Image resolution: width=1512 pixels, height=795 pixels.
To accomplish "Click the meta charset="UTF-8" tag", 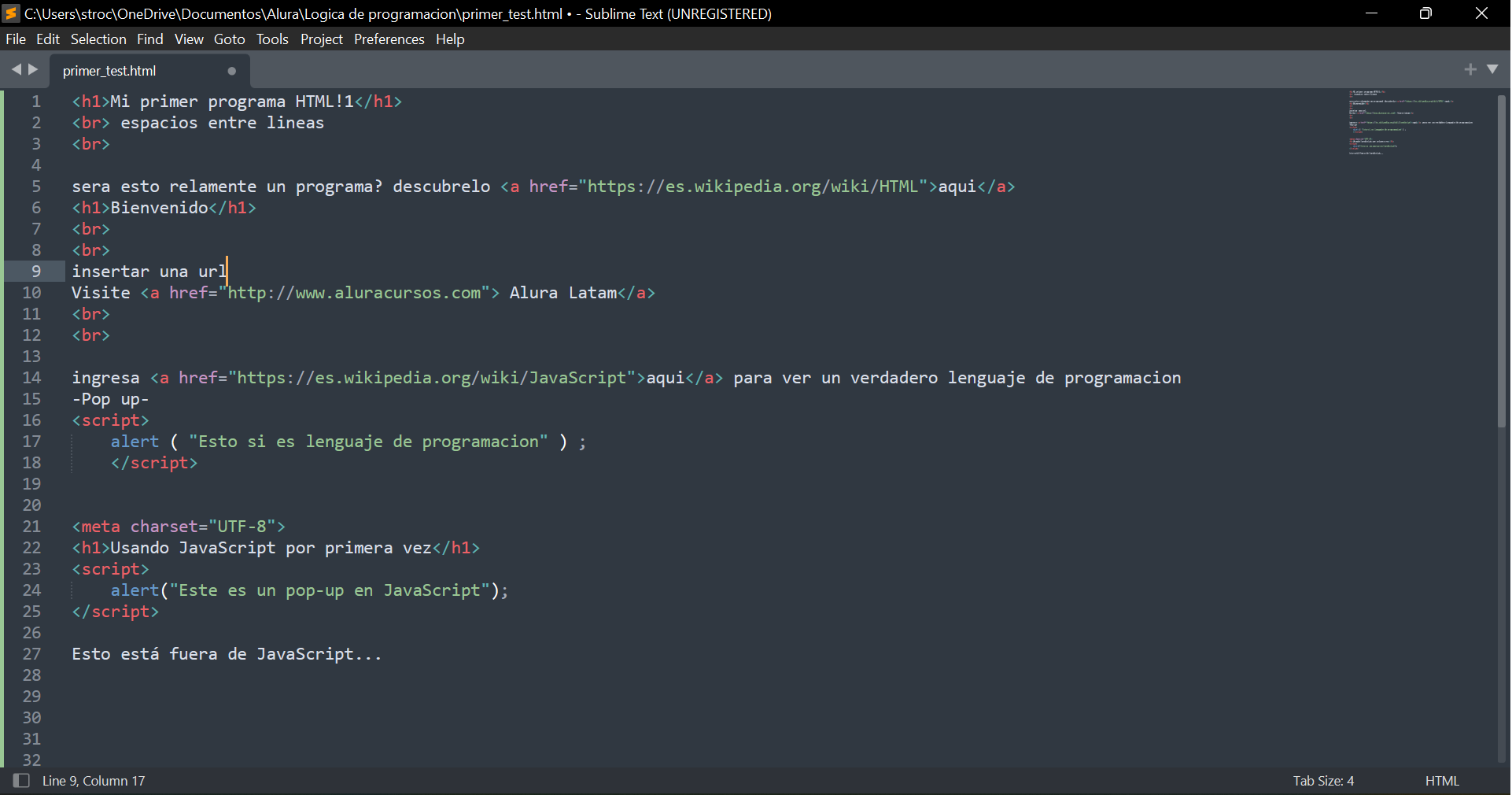I will point(179,527).
